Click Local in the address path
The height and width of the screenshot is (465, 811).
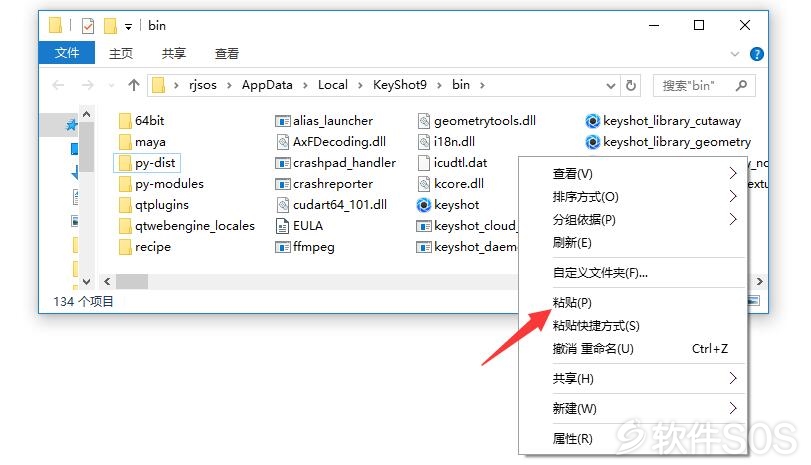[333, 85]
